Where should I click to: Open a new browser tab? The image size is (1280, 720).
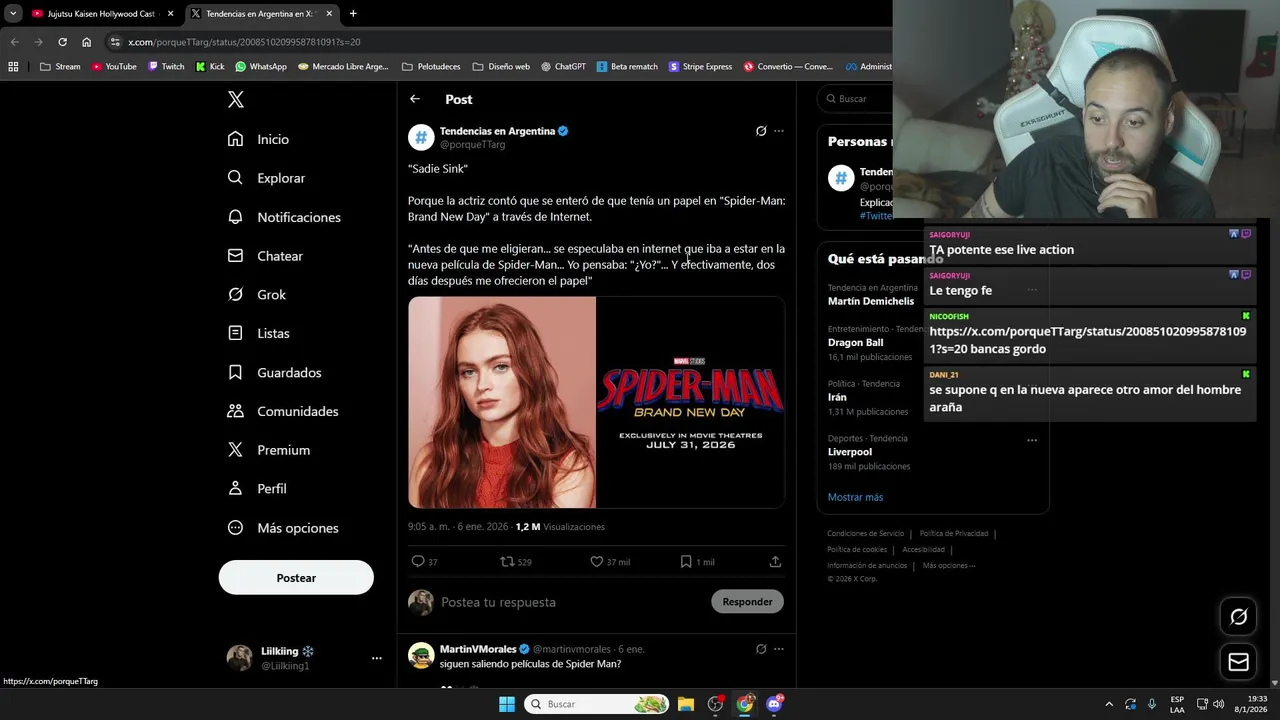coord(353,14)
